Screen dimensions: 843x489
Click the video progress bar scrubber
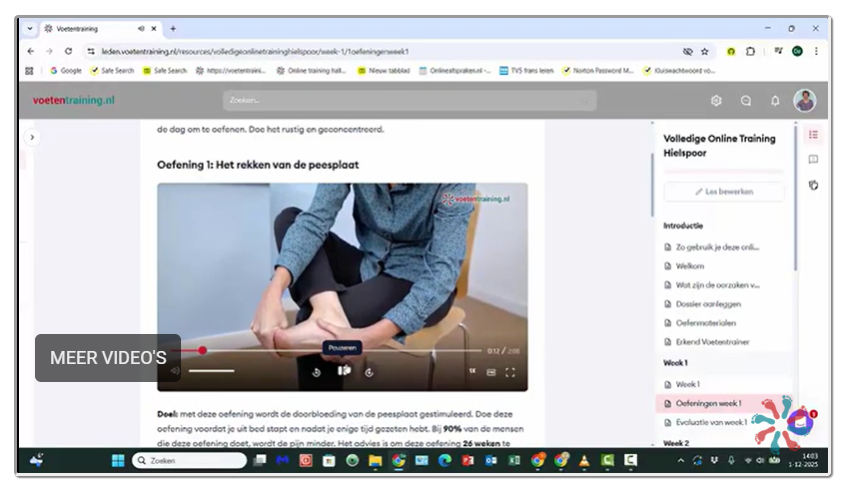[x=202, y=350]
